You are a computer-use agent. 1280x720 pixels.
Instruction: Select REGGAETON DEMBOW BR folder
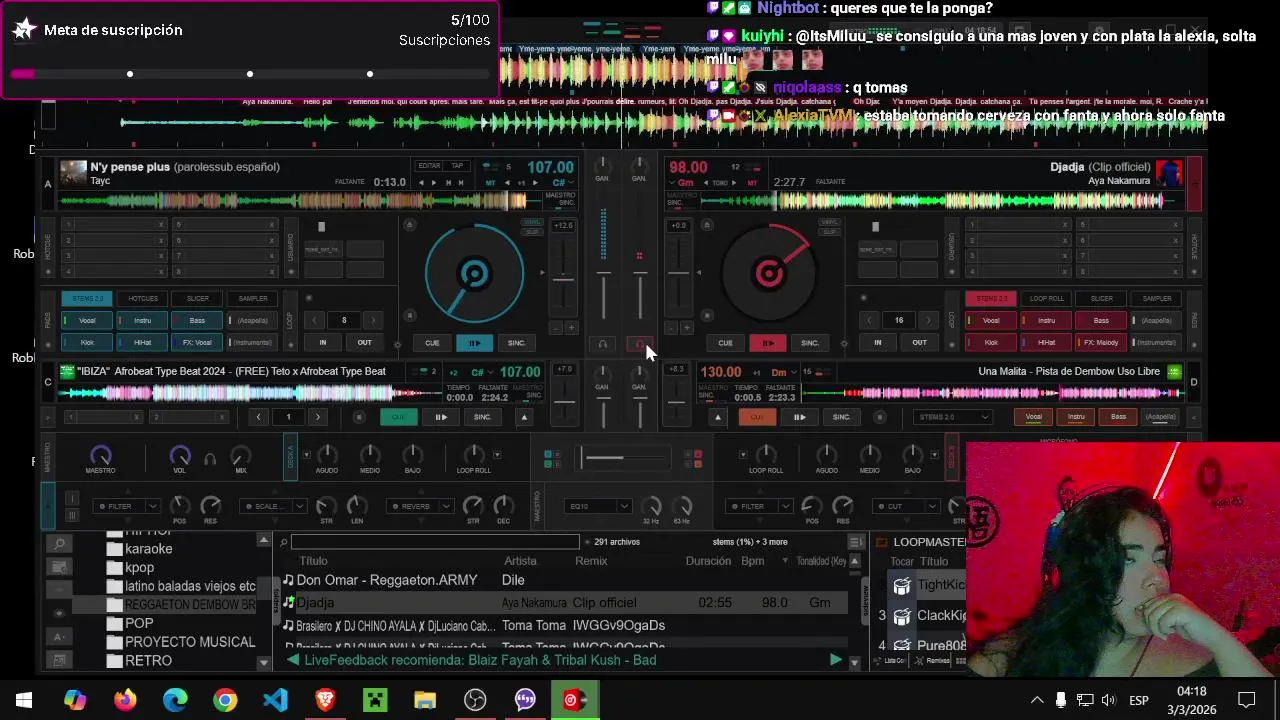[x=180, y=605]
